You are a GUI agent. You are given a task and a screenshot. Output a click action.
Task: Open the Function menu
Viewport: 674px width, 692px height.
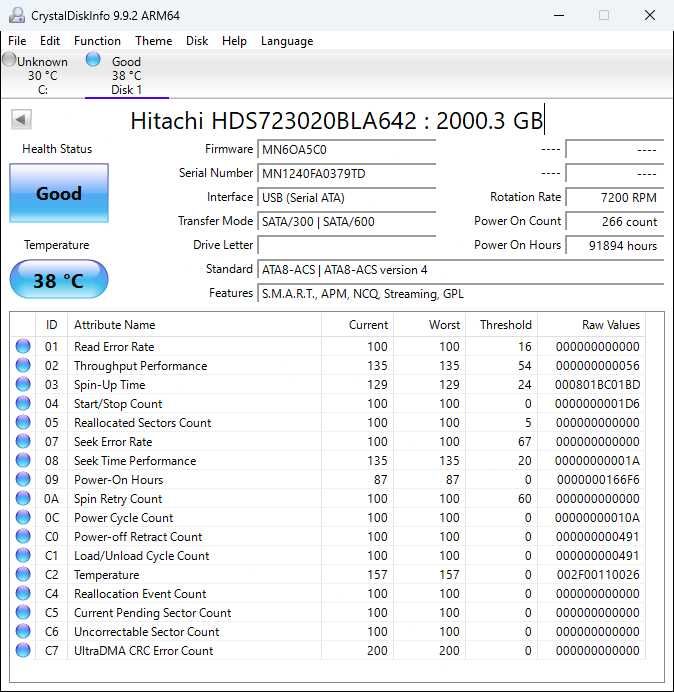click(x=97, y=41)
